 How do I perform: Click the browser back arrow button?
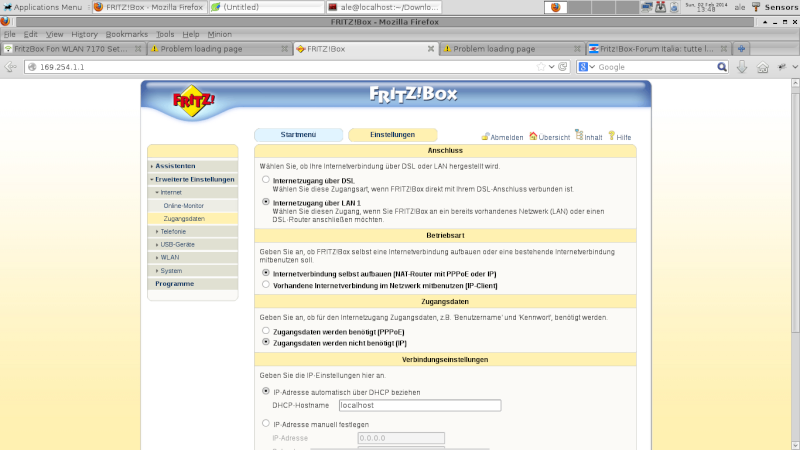(x=10, y=67)
